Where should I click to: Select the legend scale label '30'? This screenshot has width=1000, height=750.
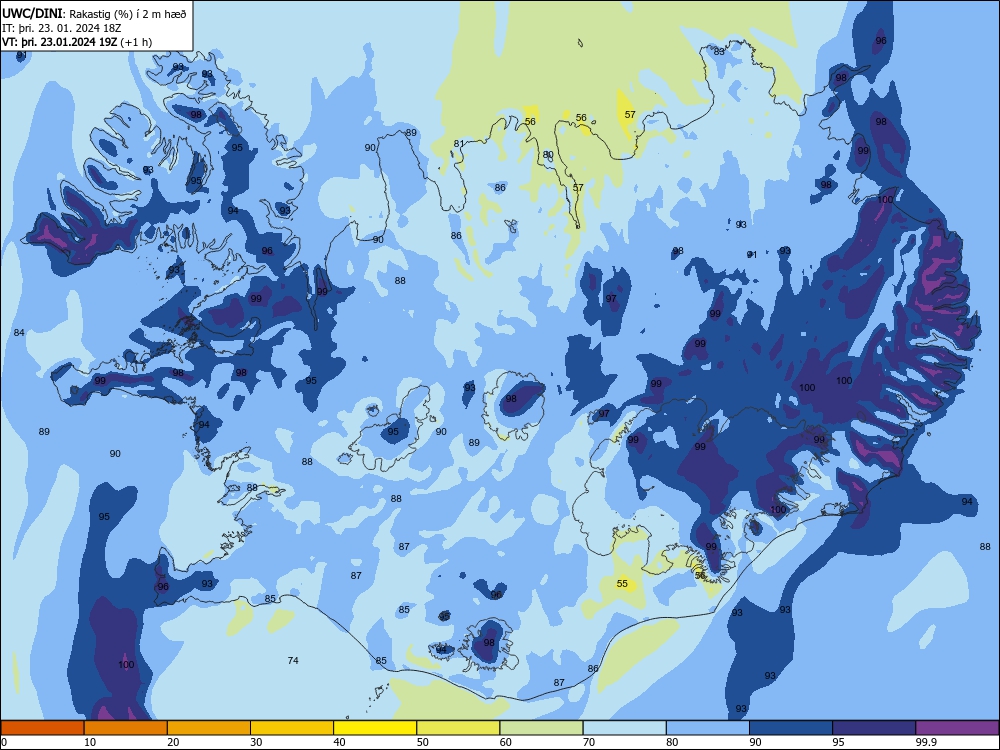[256, 742]
